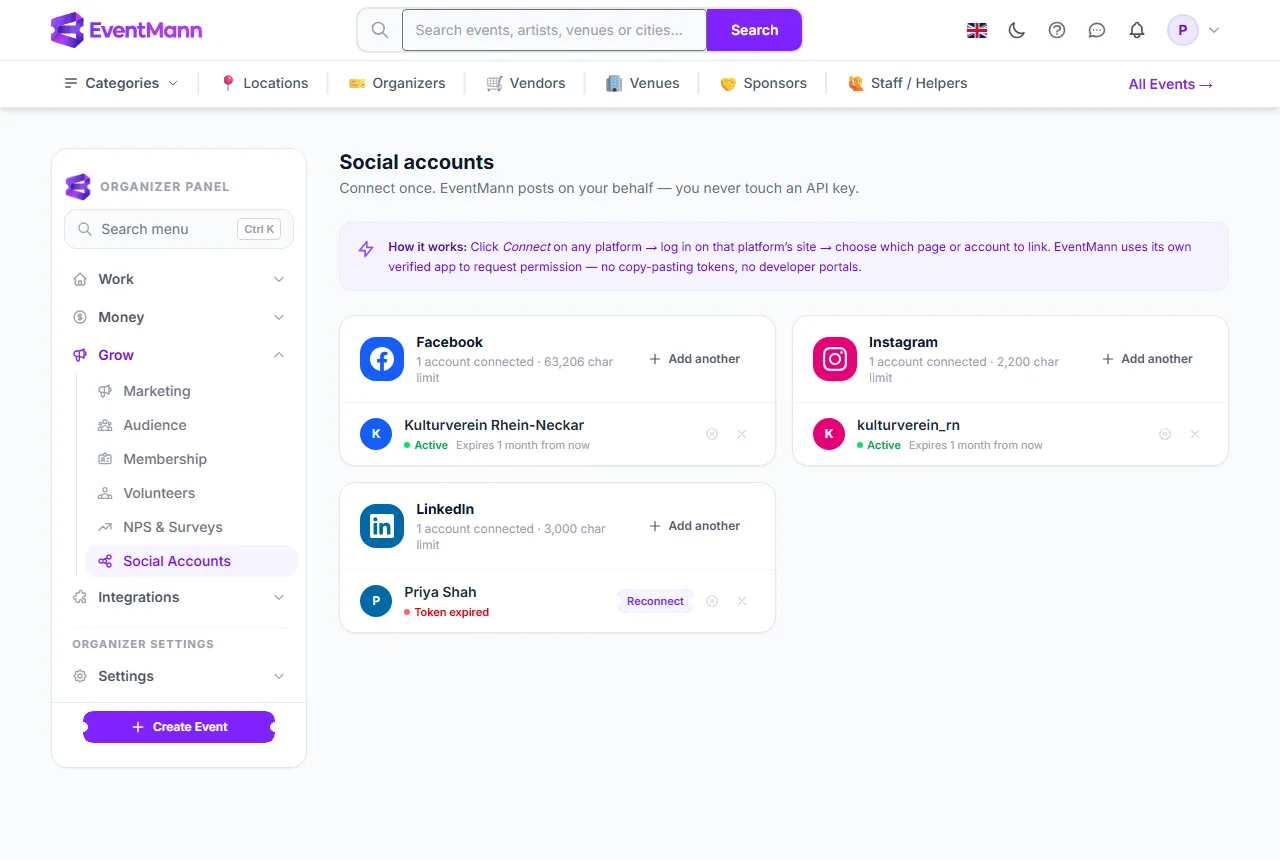
Task: Open NPS & Surveys in the sidebar
Action: (x=191, y=527)
